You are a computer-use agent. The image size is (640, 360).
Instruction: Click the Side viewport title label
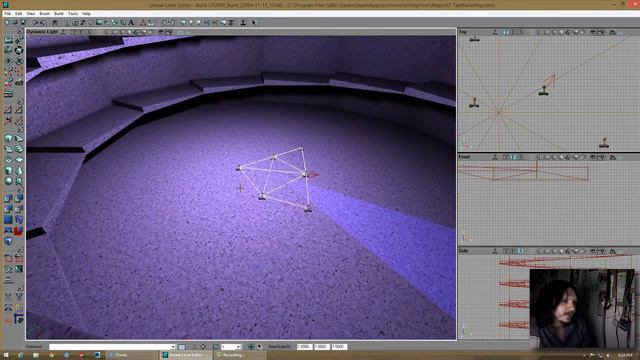click(x=463, y=251)
